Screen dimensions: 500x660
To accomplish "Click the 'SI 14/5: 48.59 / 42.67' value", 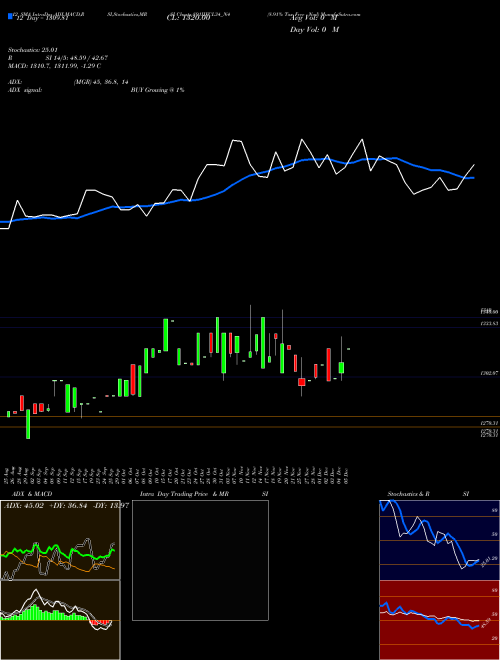I will pos(77,58).
